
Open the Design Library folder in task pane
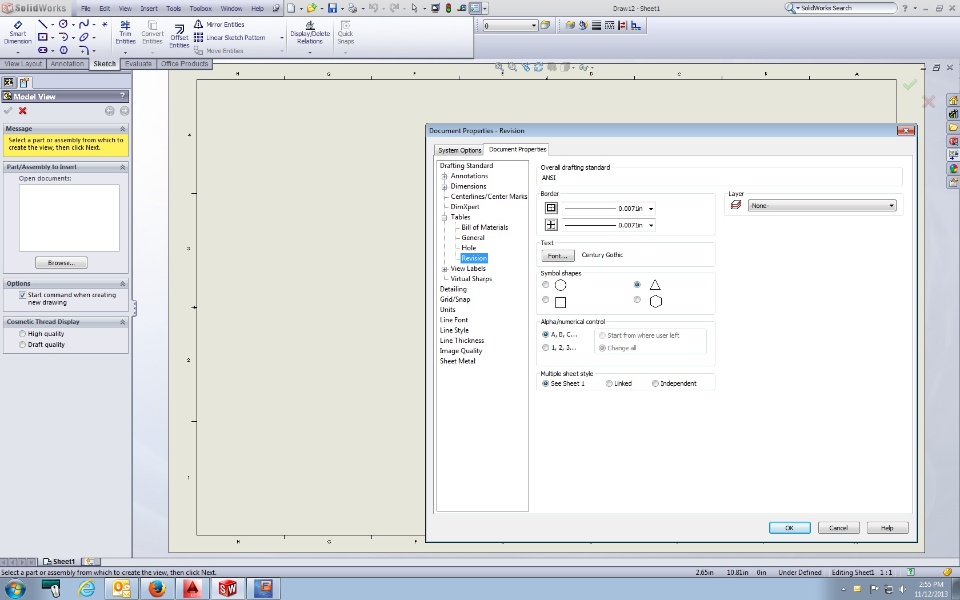[953, 127]
